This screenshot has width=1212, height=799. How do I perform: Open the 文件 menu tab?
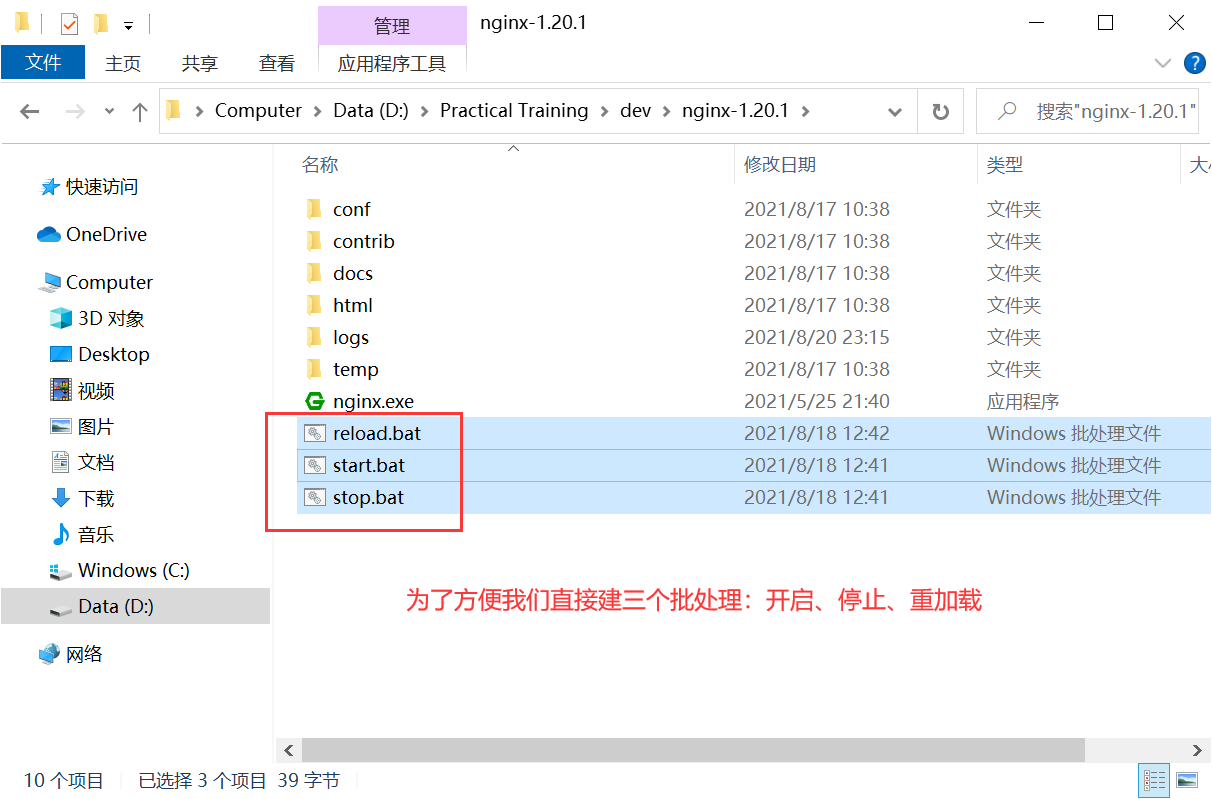[44, 62]
